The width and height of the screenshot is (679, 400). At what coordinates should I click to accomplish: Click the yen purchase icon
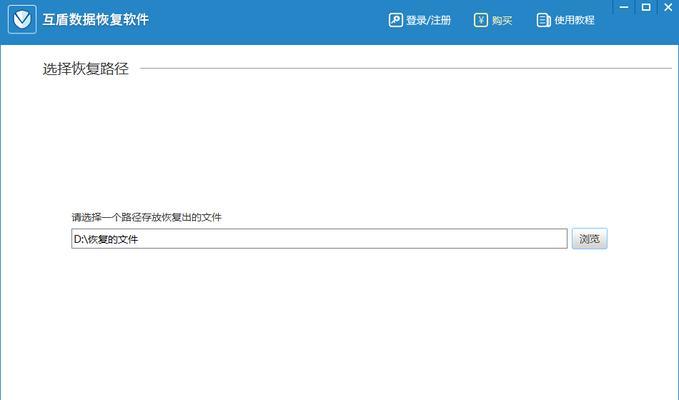click(481, 20)
